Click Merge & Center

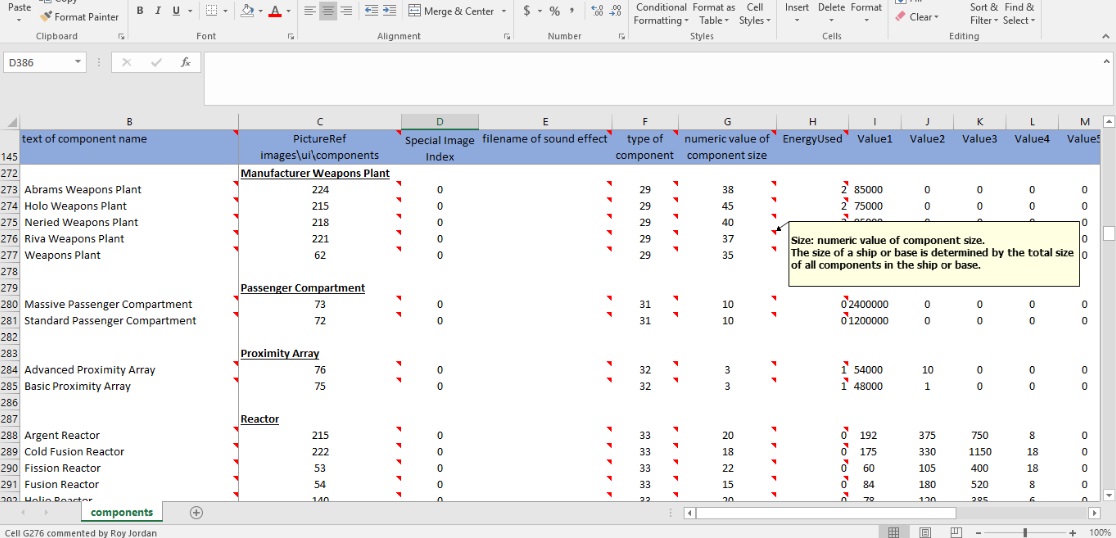pos(451,11)
